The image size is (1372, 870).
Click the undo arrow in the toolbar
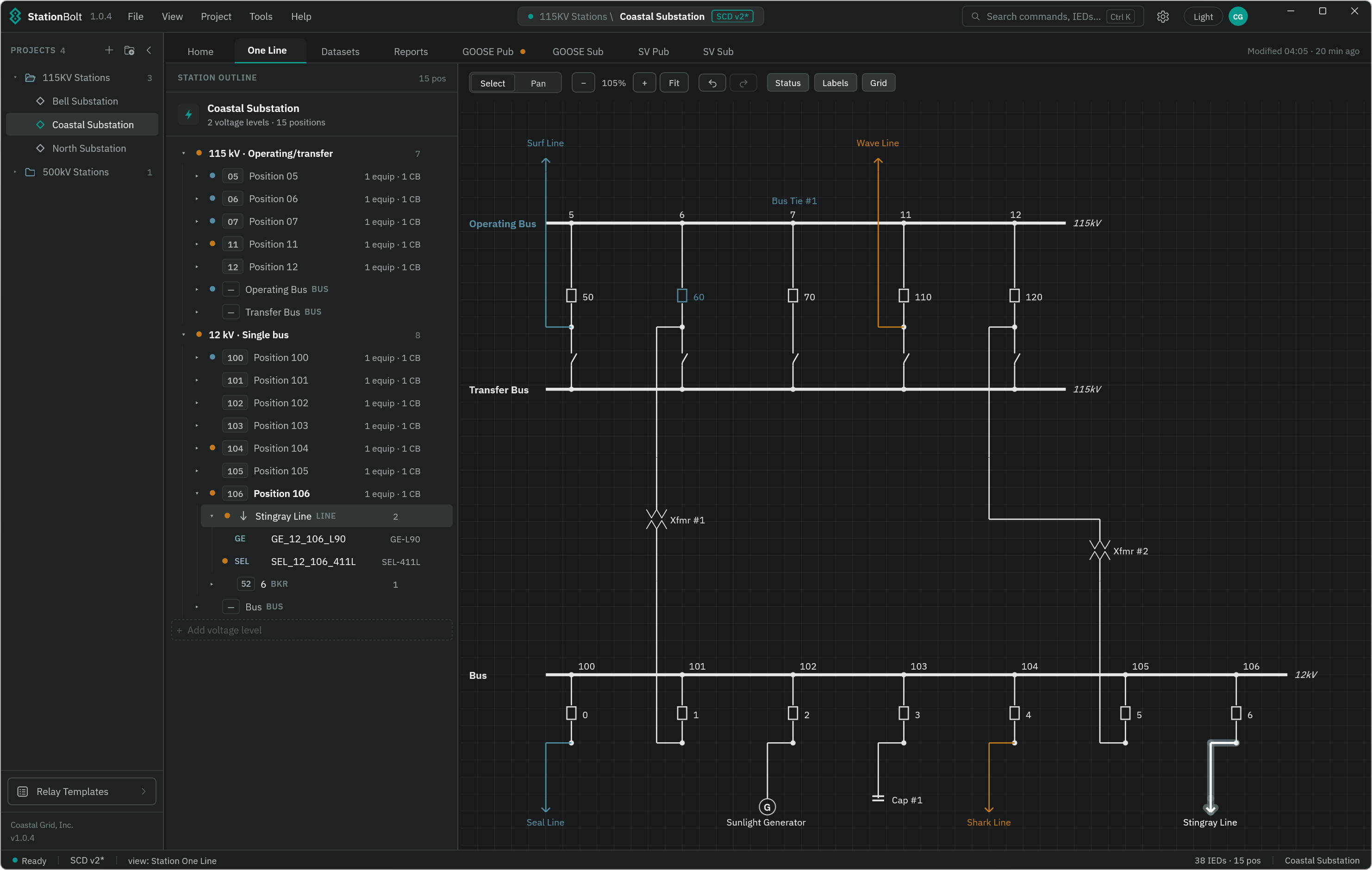coord(712,83)
